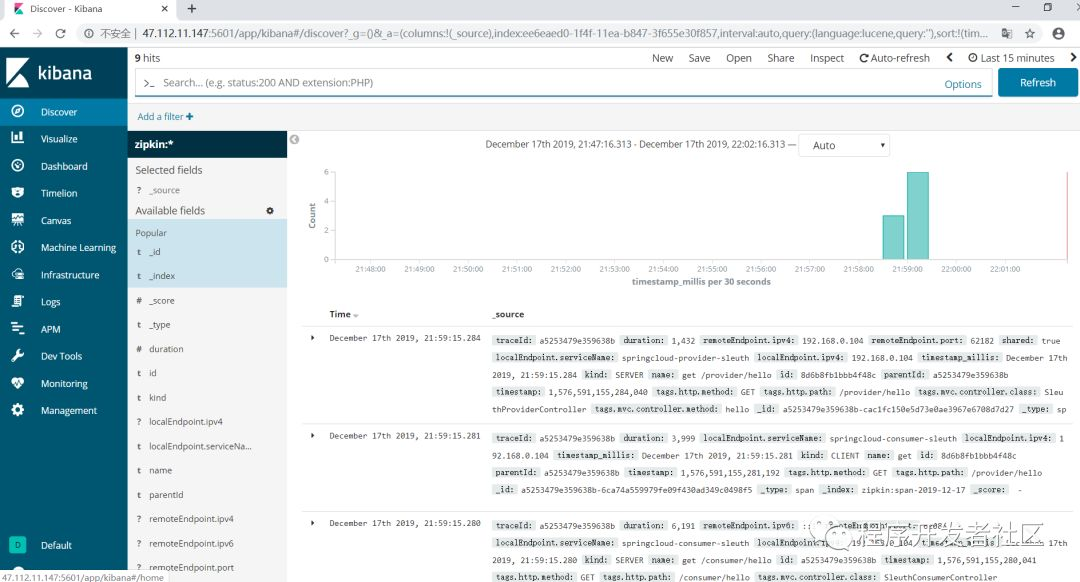Select the Timelion icon in sidebar
Viewport: 1080px width, 582px height.
(x=17, y=193)
